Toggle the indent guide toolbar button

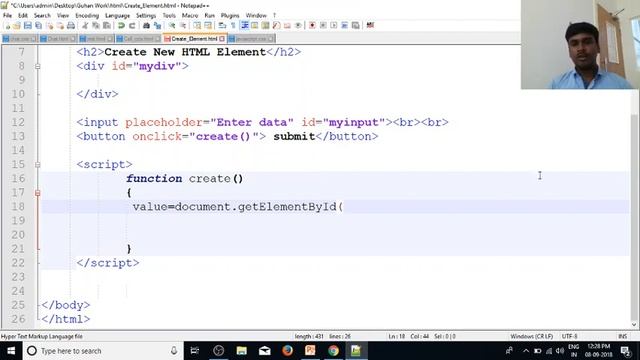[x=244, y=26]
